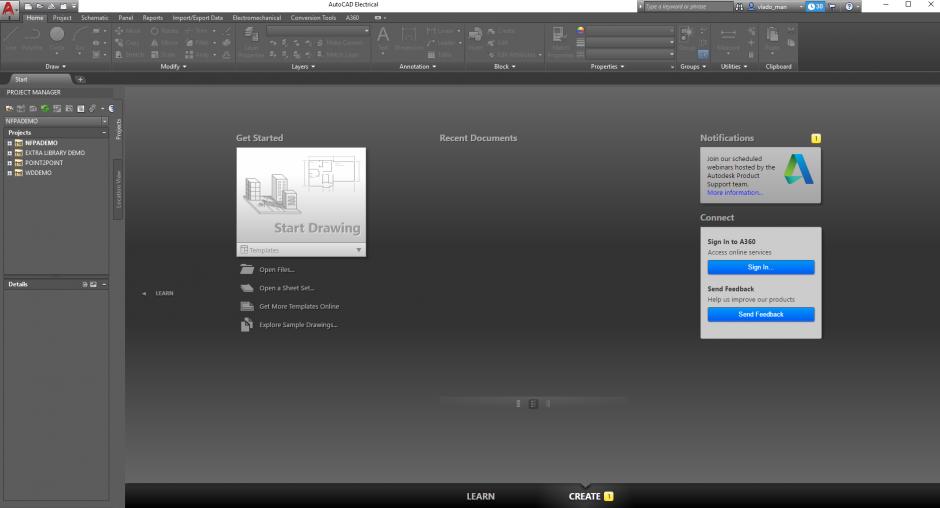Click the white list icon in Project Manager toolbar
The image size is (940, 508).
[81, 109]
